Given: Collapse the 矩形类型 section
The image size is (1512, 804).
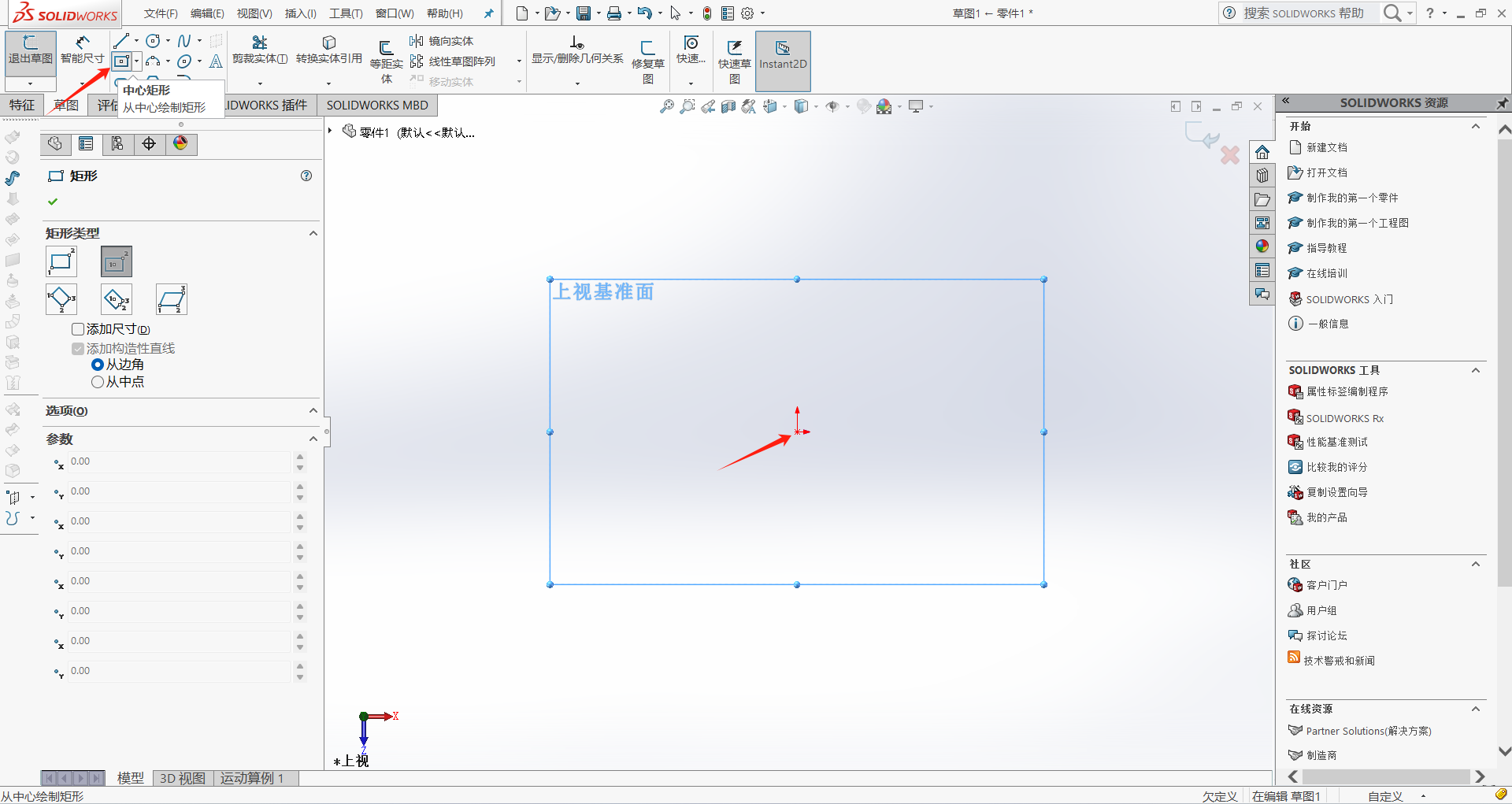Looking at the screenshot, I should point(313,233).
